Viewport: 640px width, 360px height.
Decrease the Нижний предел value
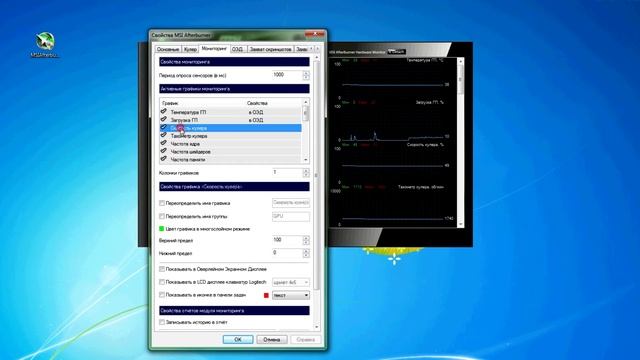(306, 256)
